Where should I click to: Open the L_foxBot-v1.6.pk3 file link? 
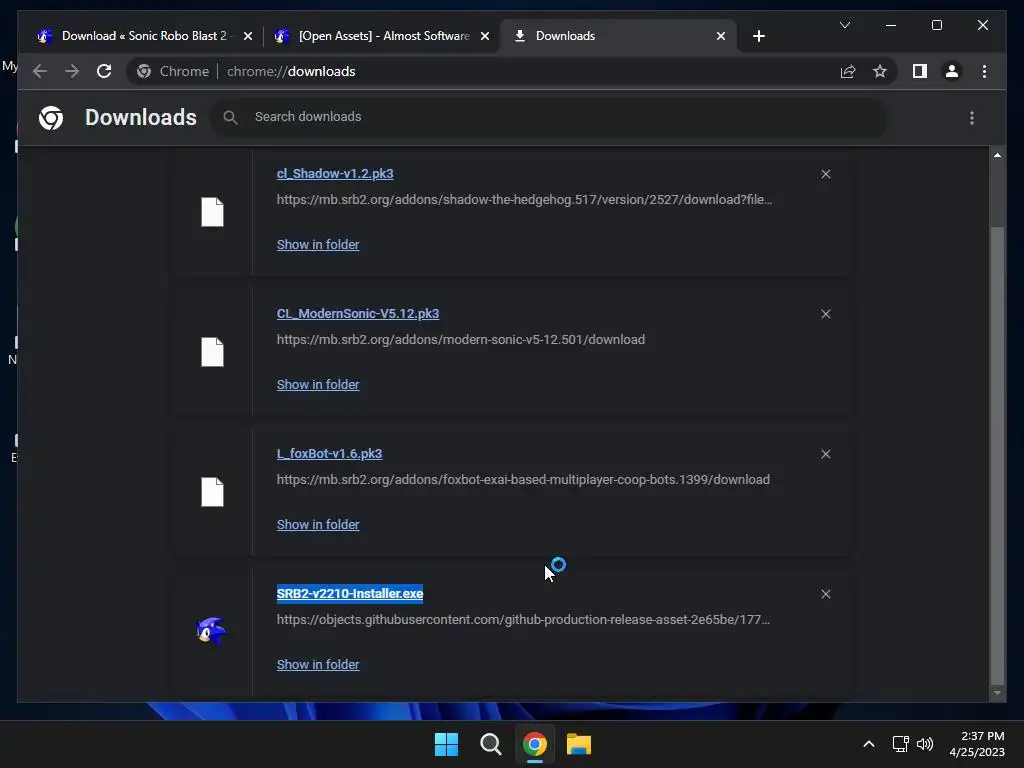click(329, 453)
